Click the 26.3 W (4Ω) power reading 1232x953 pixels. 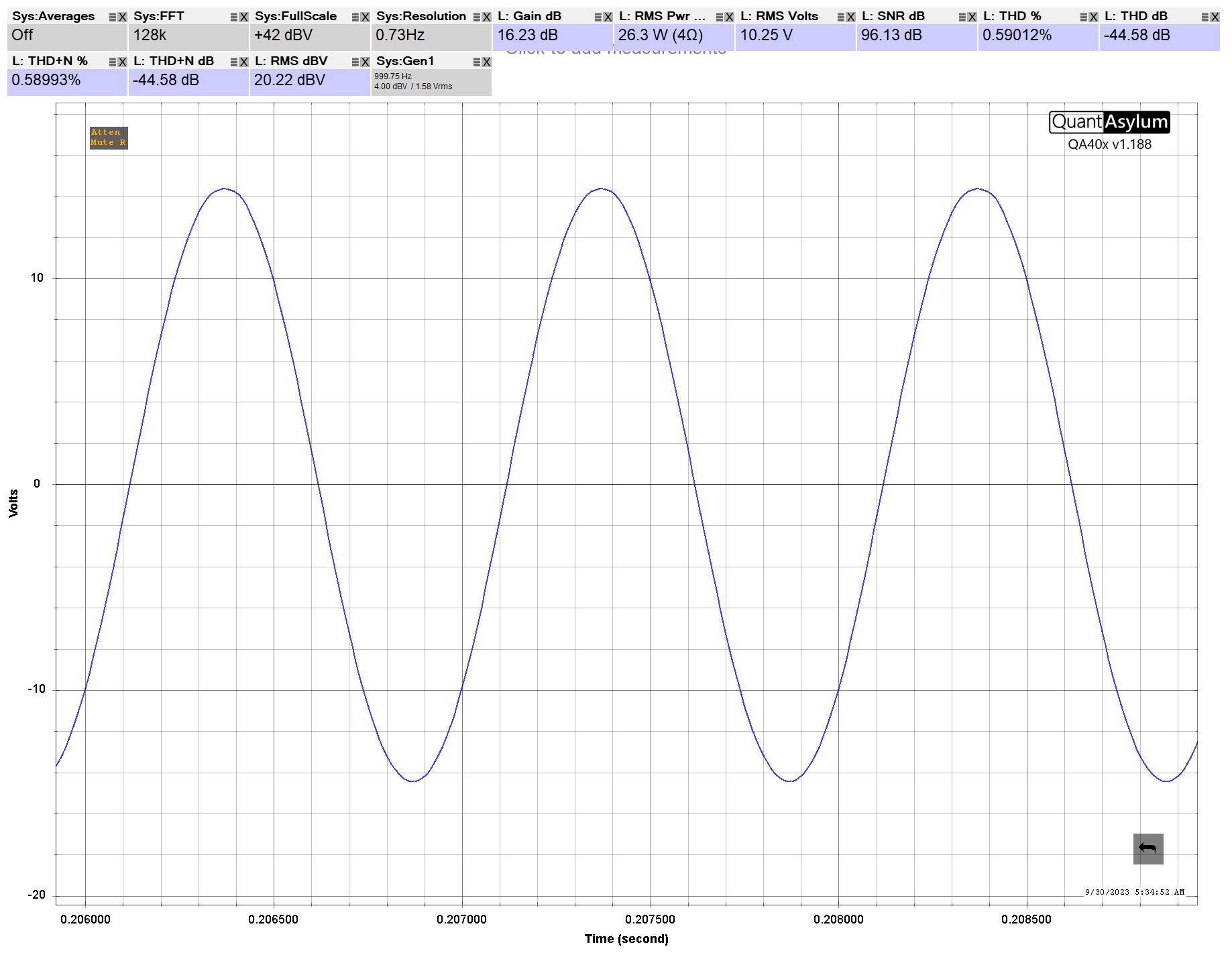click(x=661, y=35)
